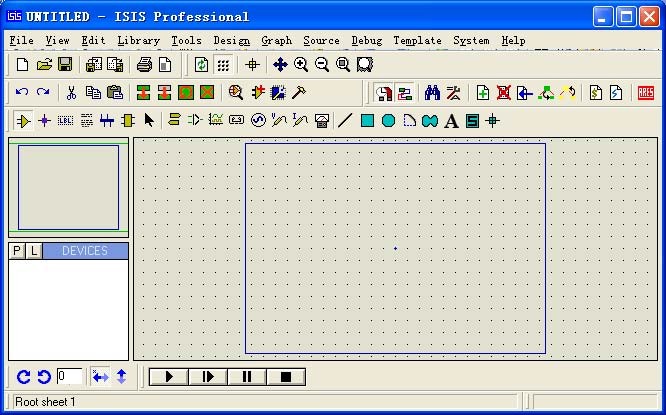Open the File menu
Viewport: 666px width, 415px height.
22,41
